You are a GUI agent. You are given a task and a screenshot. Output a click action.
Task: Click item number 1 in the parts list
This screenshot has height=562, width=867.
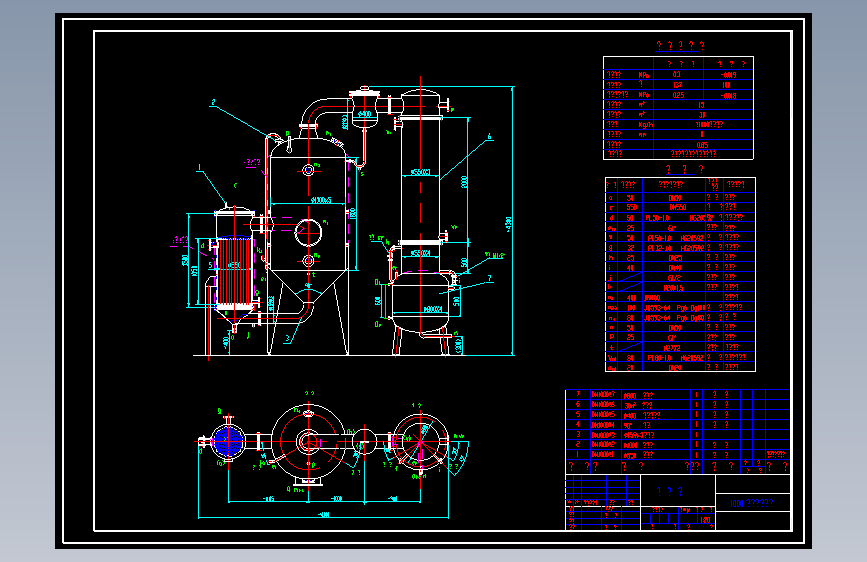[x=578, y=454]
